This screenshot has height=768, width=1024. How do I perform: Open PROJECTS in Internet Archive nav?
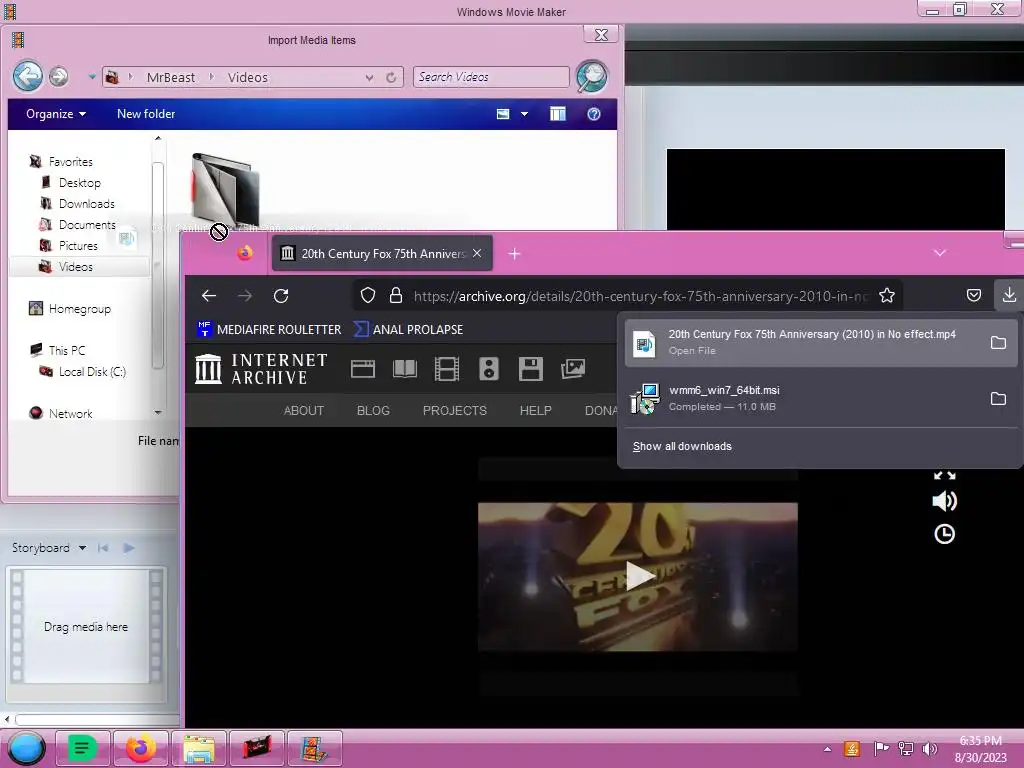pyautogui.click(x=455, y=410)
